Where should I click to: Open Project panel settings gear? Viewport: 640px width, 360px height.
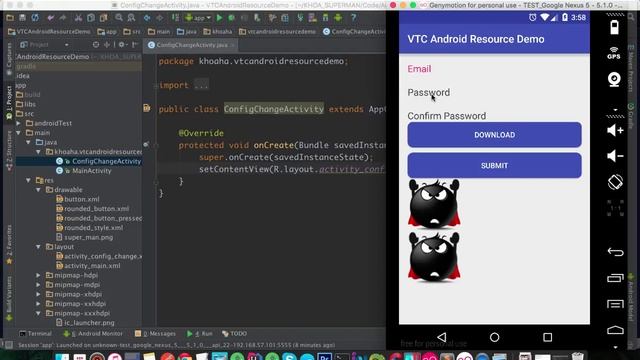(x=122, y=44)
